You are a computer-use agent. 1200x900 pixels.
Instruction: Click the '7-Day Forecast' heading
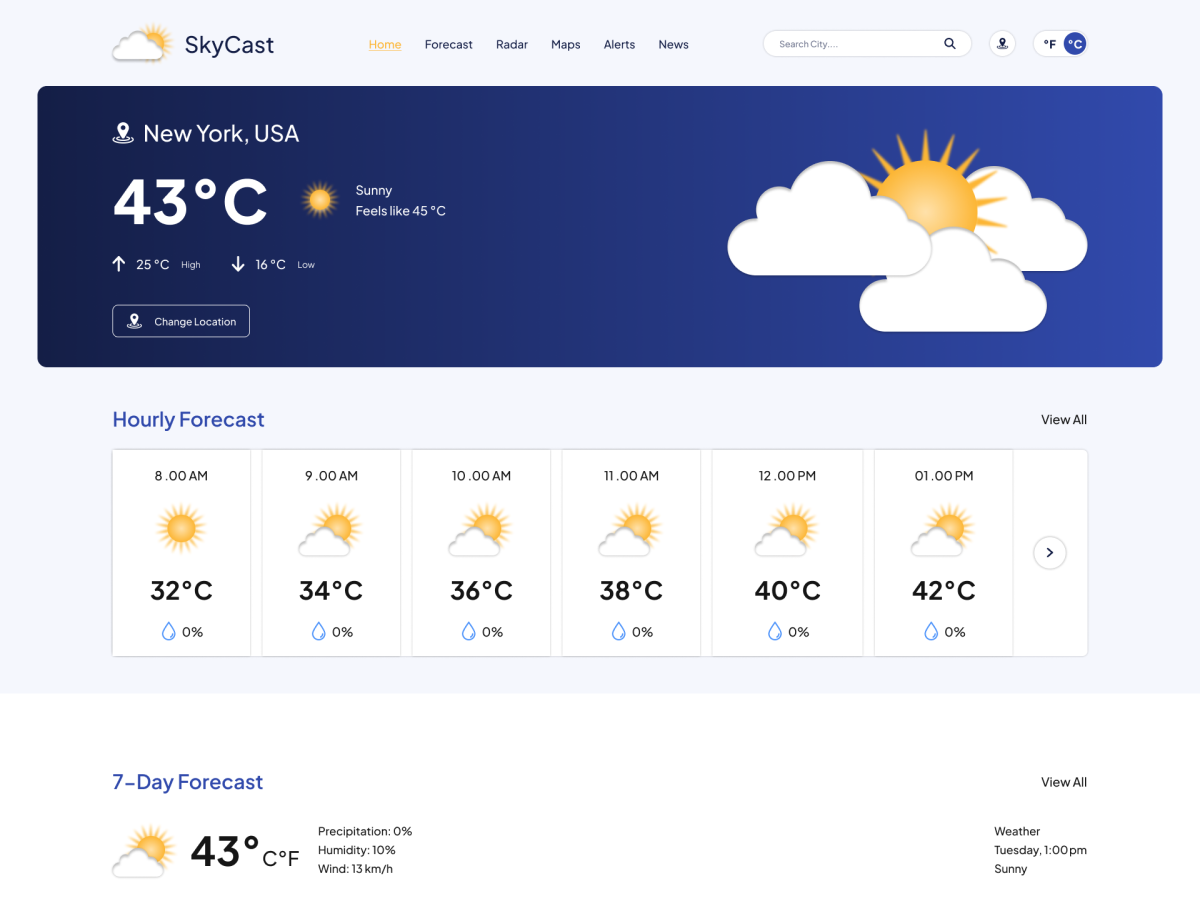pos(188,782)
